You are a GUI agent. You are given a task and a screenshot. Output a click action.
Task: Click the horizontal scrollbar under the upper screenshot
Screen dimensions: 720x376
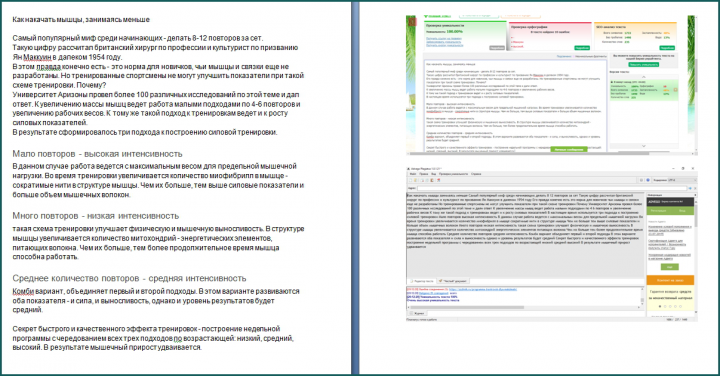coord(551,153)
